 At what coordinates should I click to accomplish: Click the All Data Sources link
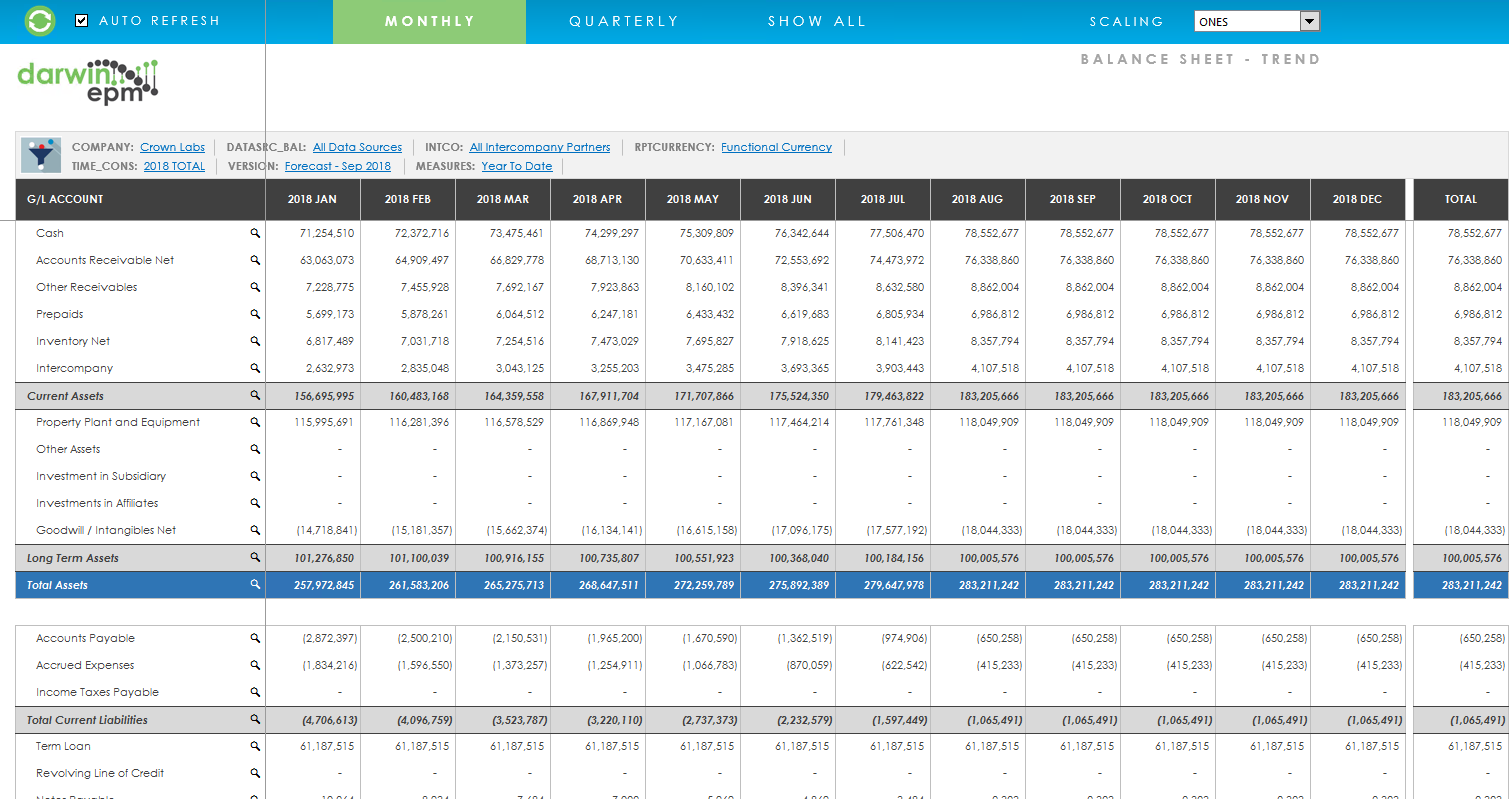(357, 147)
